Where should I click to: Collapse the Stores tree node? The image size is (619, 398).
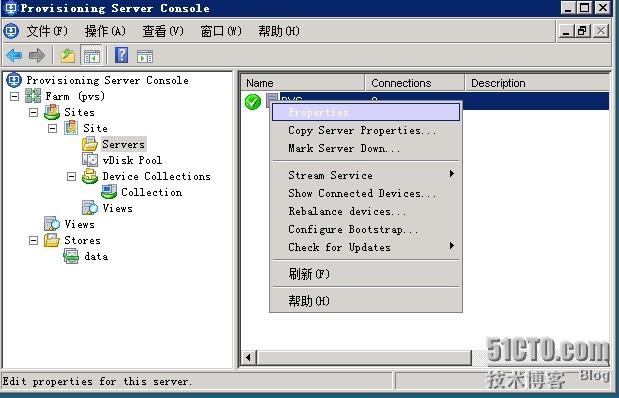tap(34, 240)
